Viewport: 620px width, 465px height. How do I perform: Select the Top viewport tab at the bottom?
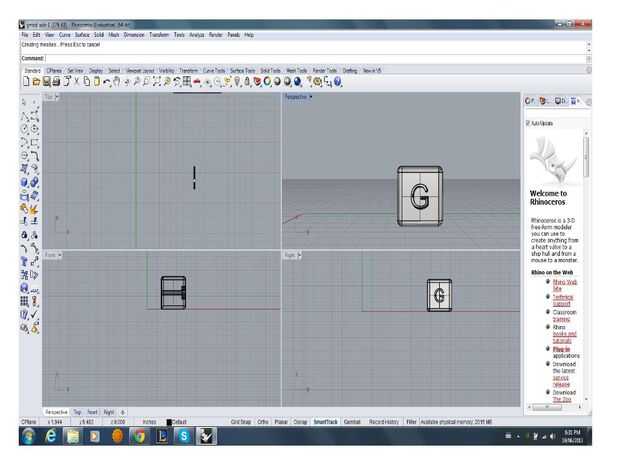pos(77,412)
